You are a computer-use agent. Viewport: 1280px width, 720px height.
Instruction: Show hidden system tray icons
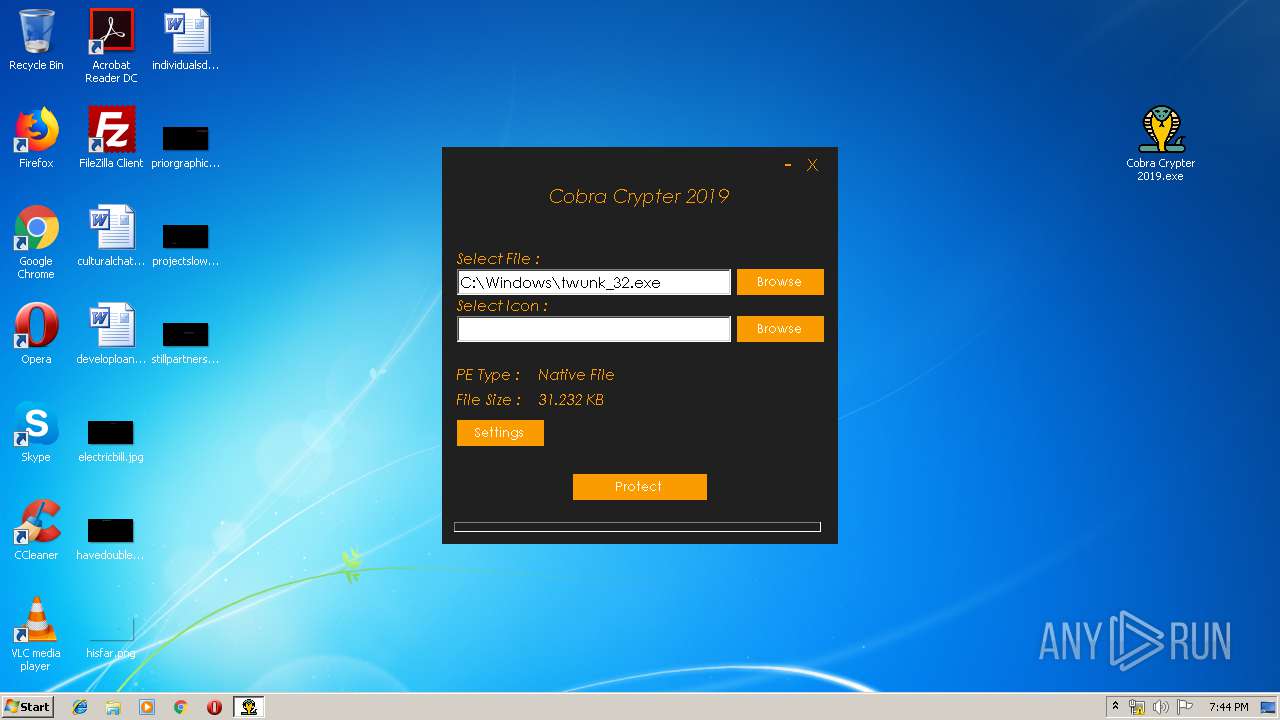[1115, 707]
